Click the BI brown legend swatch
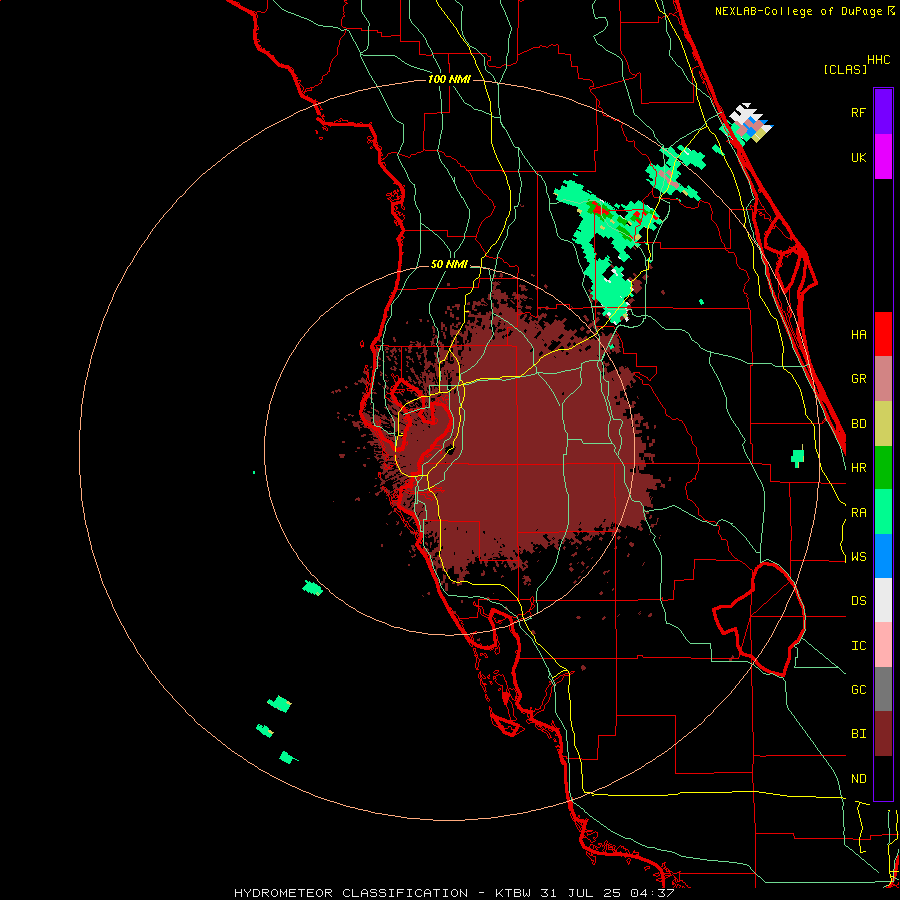Viewport: 900px width, 900px height. 883,734
